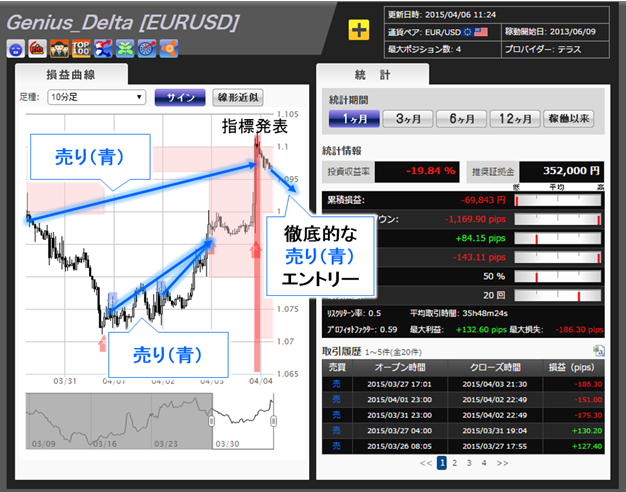This screenshot has width=626, height=492.
Task: Click the クローズ時間 column header
Action: coord(495,367)
